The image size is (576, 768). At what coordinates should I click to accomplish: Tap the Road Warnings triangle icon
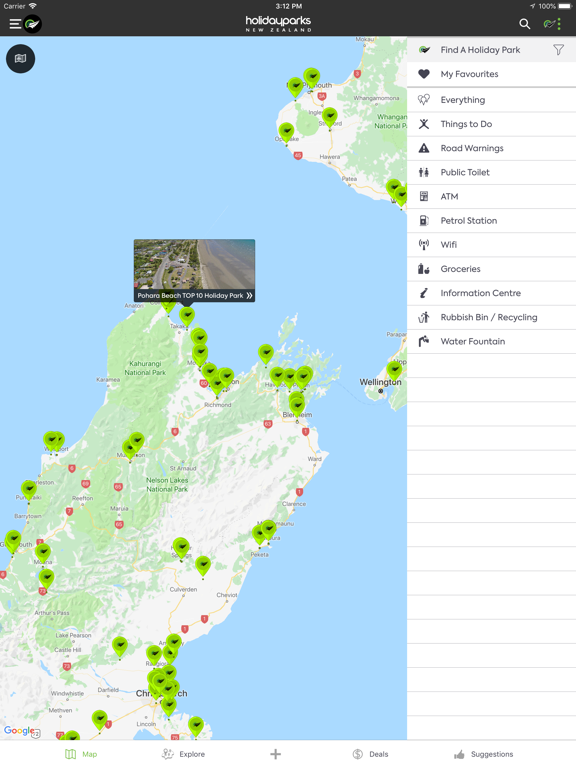[x=424, y=148]
